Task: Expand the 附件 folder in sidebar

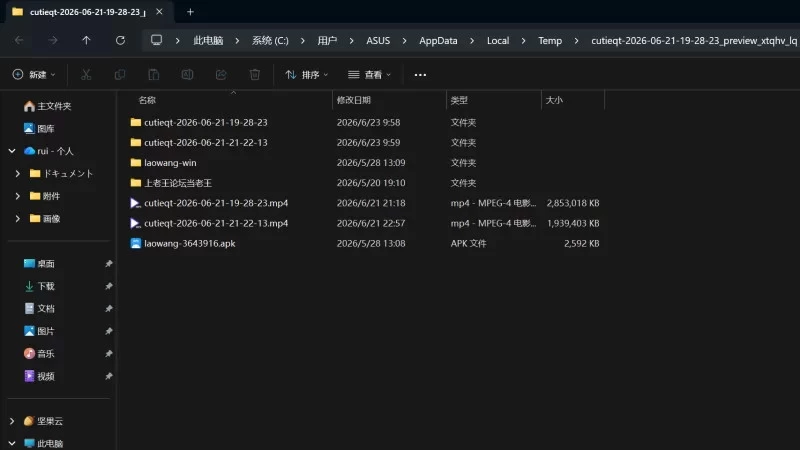Action: [x=18, y=196]
